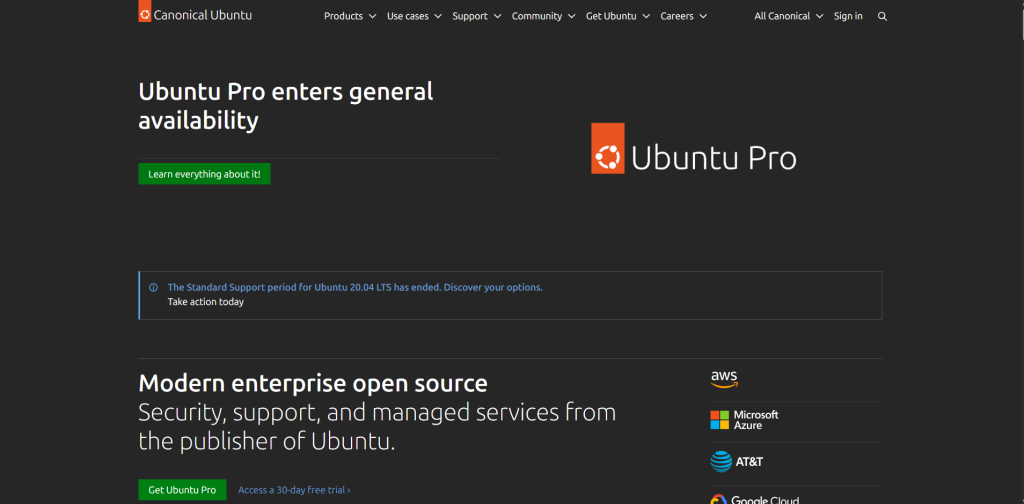Click the AT&T logo
The height and width of the screenshot is (504, 1024).
(x=737, y=462)
